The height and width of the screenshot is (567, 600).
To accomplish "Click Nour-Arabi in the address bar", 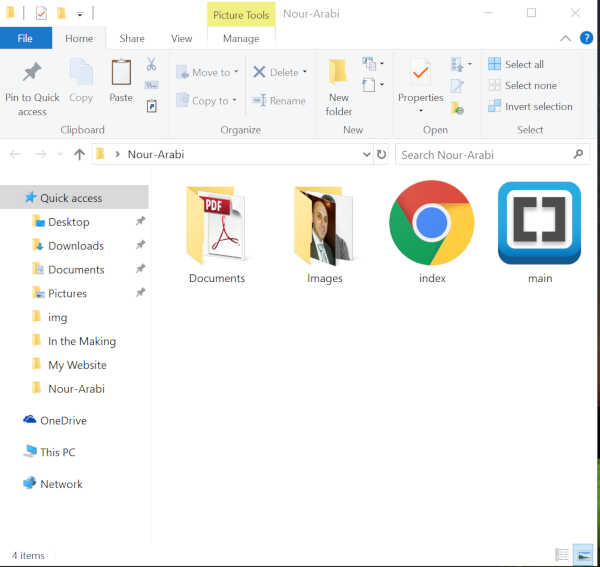I will [x=156, y=154].
